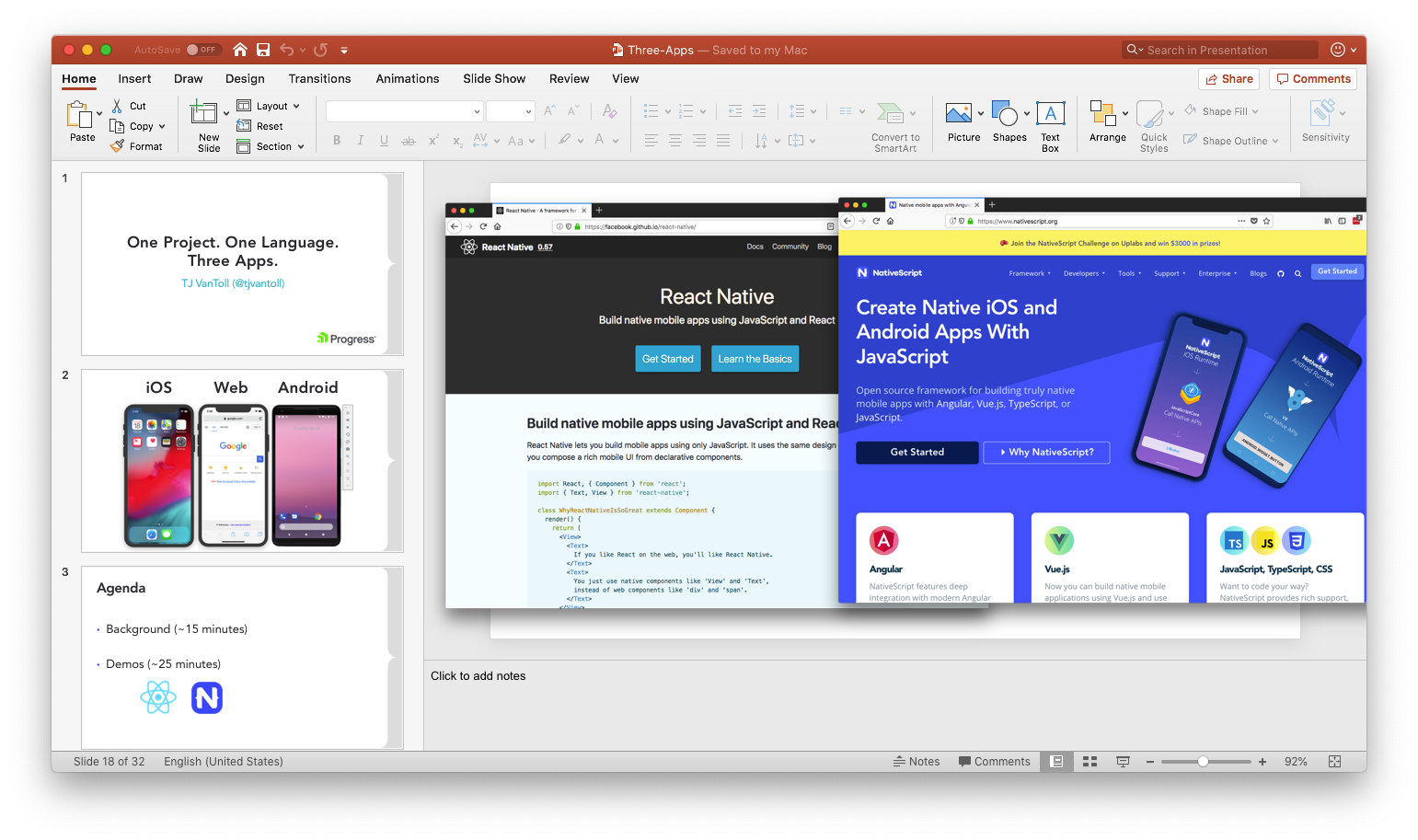Select the iOS Web Android slide thumbnail
The height and width of the screenshot is (840, 1418).
coord(242,460)
